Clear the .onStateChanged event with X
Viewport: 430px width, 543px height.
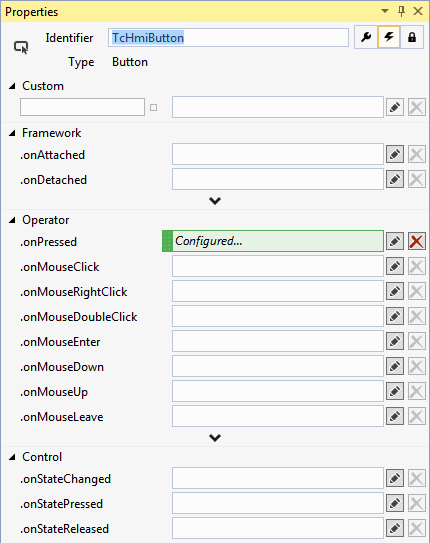tap(416, 478)
